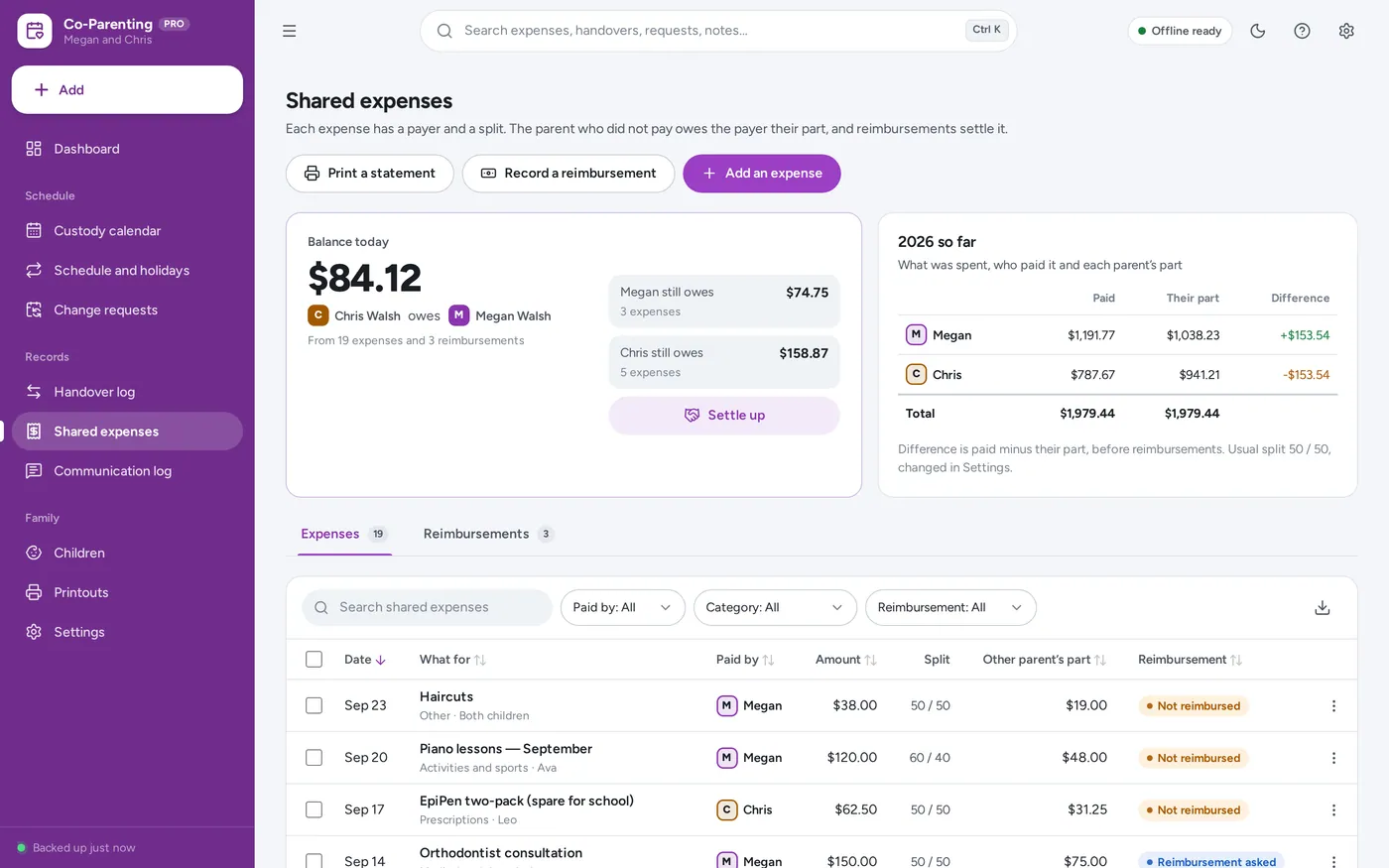
Task: Open help via question mark icon
Action: pyautogui.click(x=1302, y=31)
